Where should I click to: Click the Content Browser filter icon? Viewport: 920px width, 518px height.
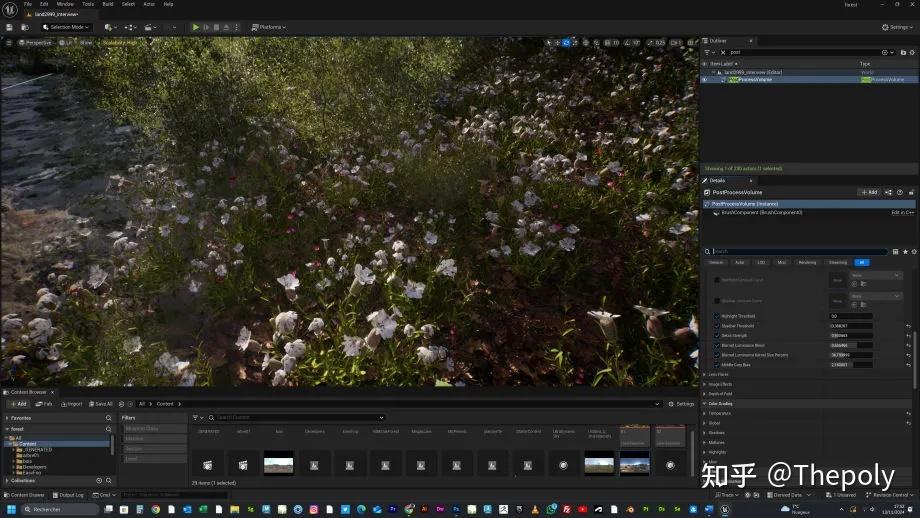(197, 418)
